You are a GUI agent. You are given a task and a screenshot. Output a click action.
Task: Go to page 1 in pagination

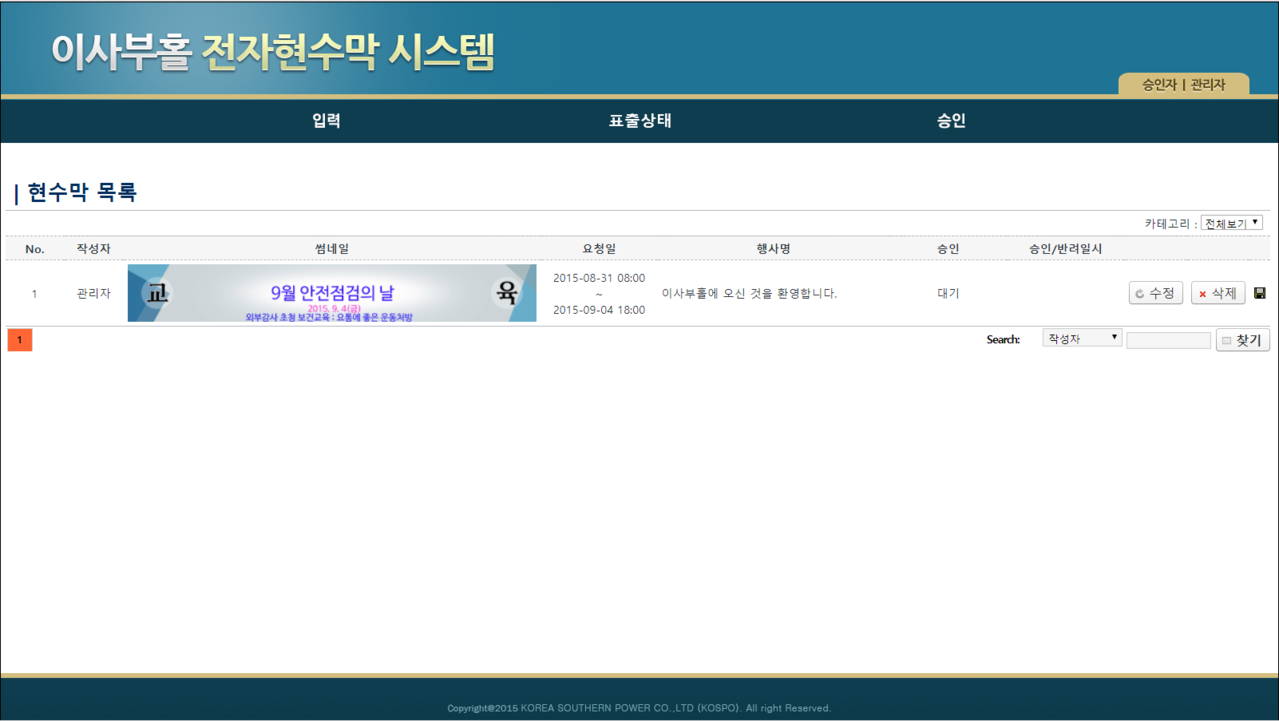click(19, 340)
